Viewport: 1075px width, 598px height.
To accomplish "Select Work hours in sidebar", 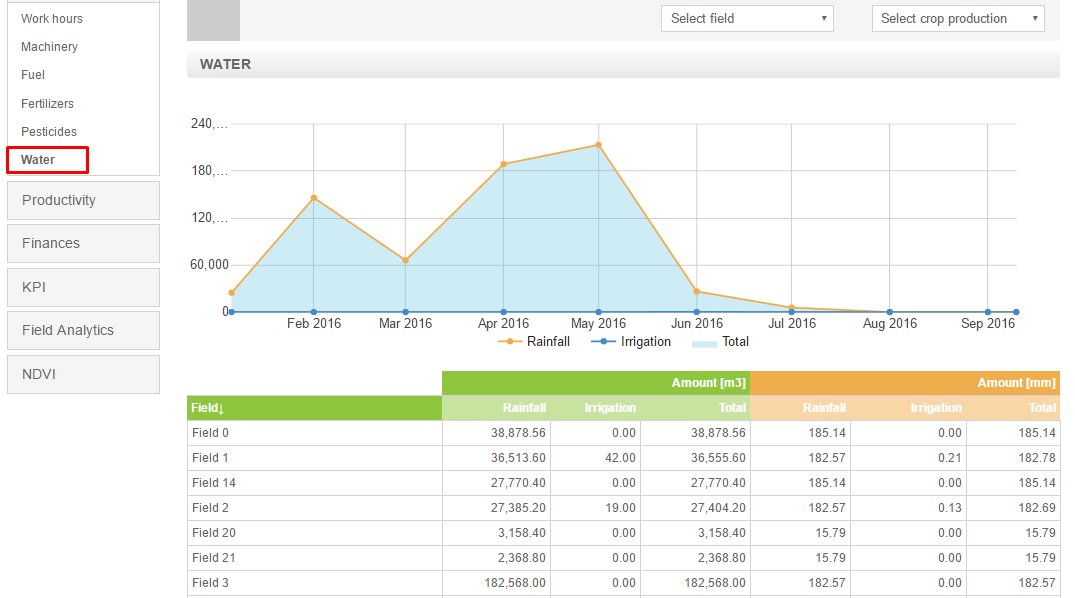I will (52, 19).
